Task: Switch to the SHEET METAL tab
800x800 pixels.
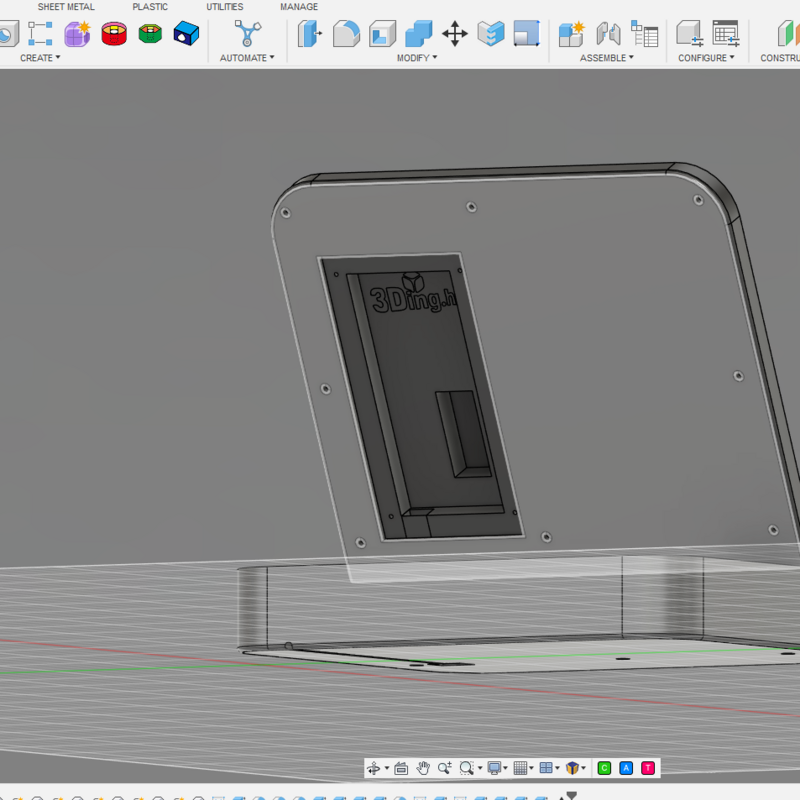Action: [66, 7]
